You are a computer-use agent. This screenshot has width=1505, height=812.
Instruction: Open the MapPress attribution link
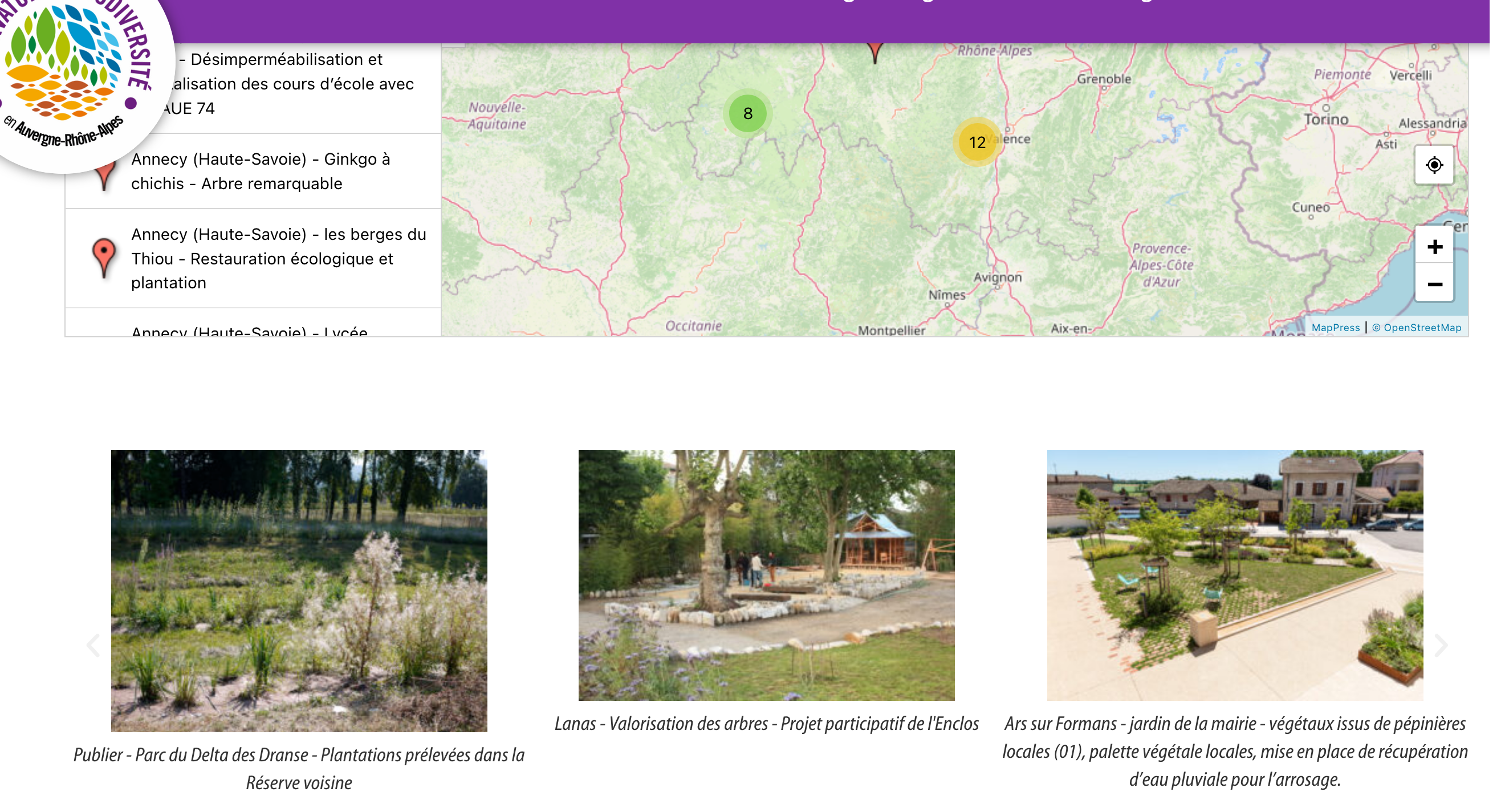click(x=1336, y=327)
